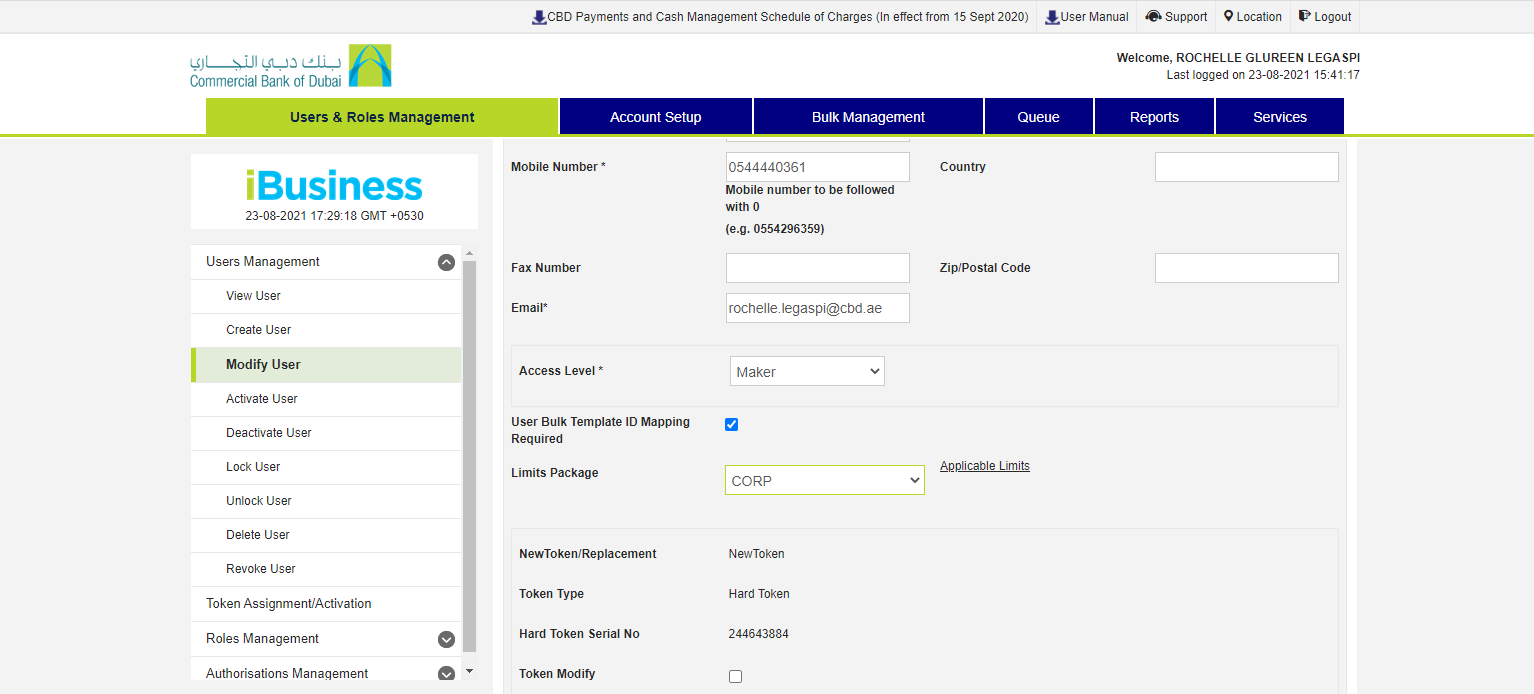Click the Logout icon
The image size is (1534, 694).
[1304, 16]
